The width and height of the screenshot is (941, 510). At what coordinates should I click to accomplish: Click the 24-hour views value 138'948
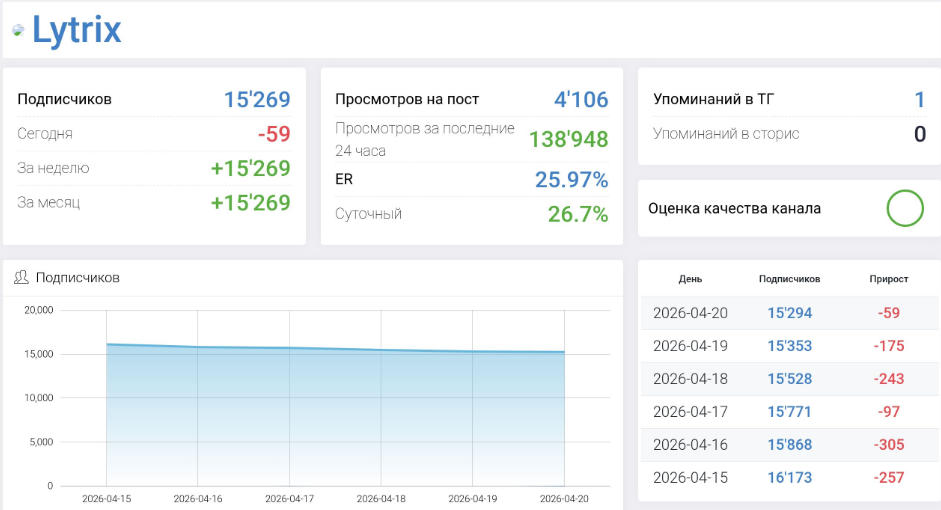point(568,139)
